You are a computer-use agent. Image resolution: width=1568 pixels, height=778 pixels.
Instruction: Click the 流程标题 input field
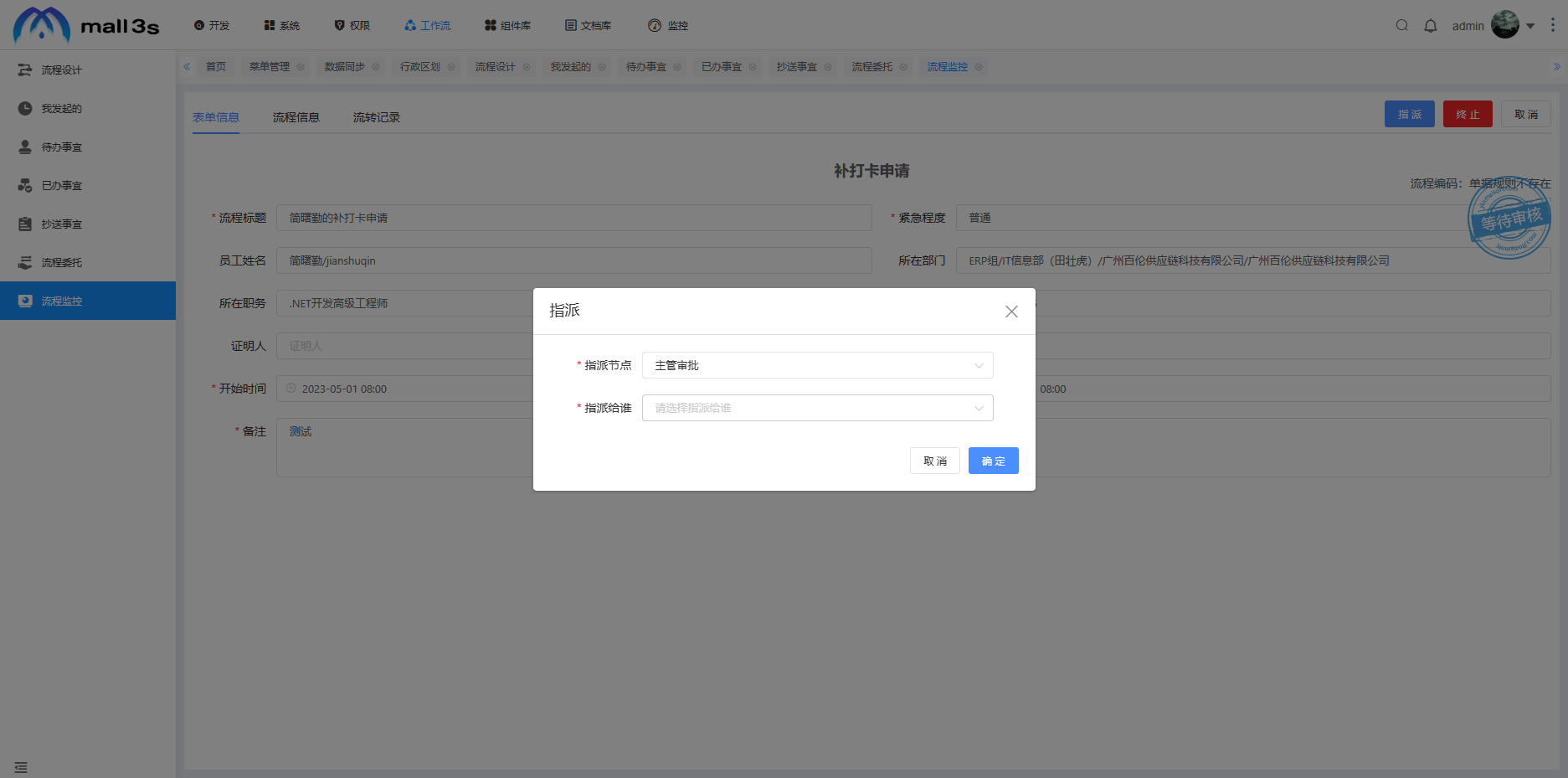tap(574, 218)
